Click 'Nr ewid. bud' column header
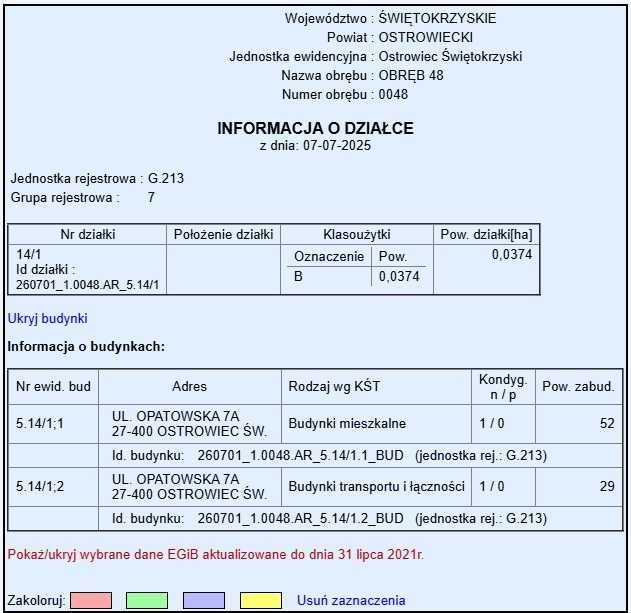Screen dimensions: 631x613 (53, 386)
